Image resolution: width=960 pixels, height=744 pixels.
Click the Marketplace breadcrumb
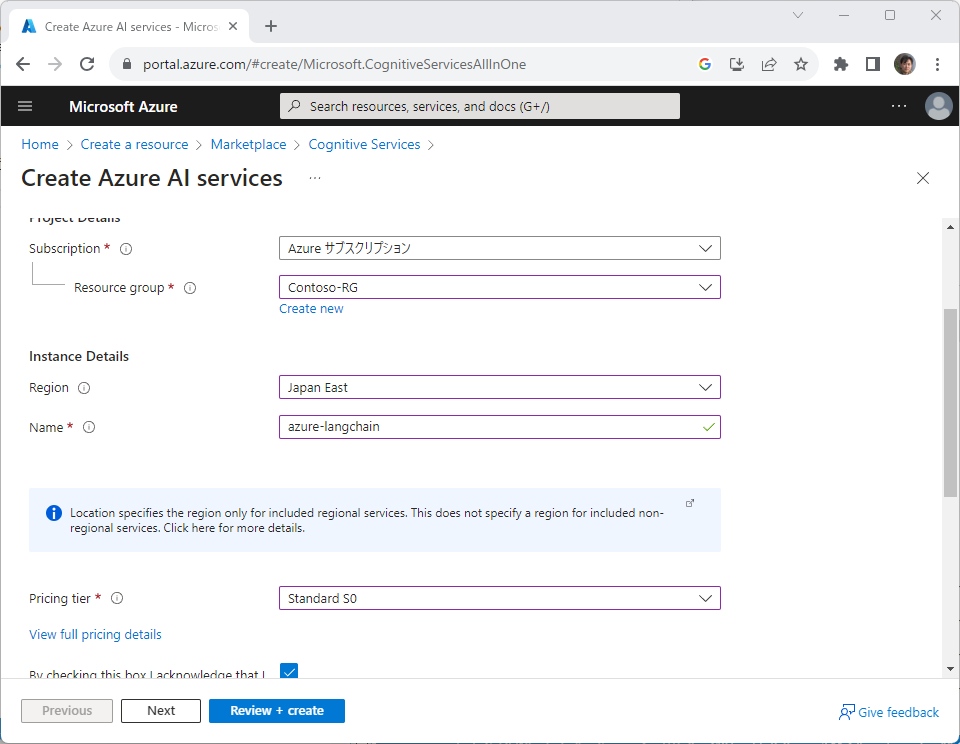pyautogui.click(x=249, y=145)
